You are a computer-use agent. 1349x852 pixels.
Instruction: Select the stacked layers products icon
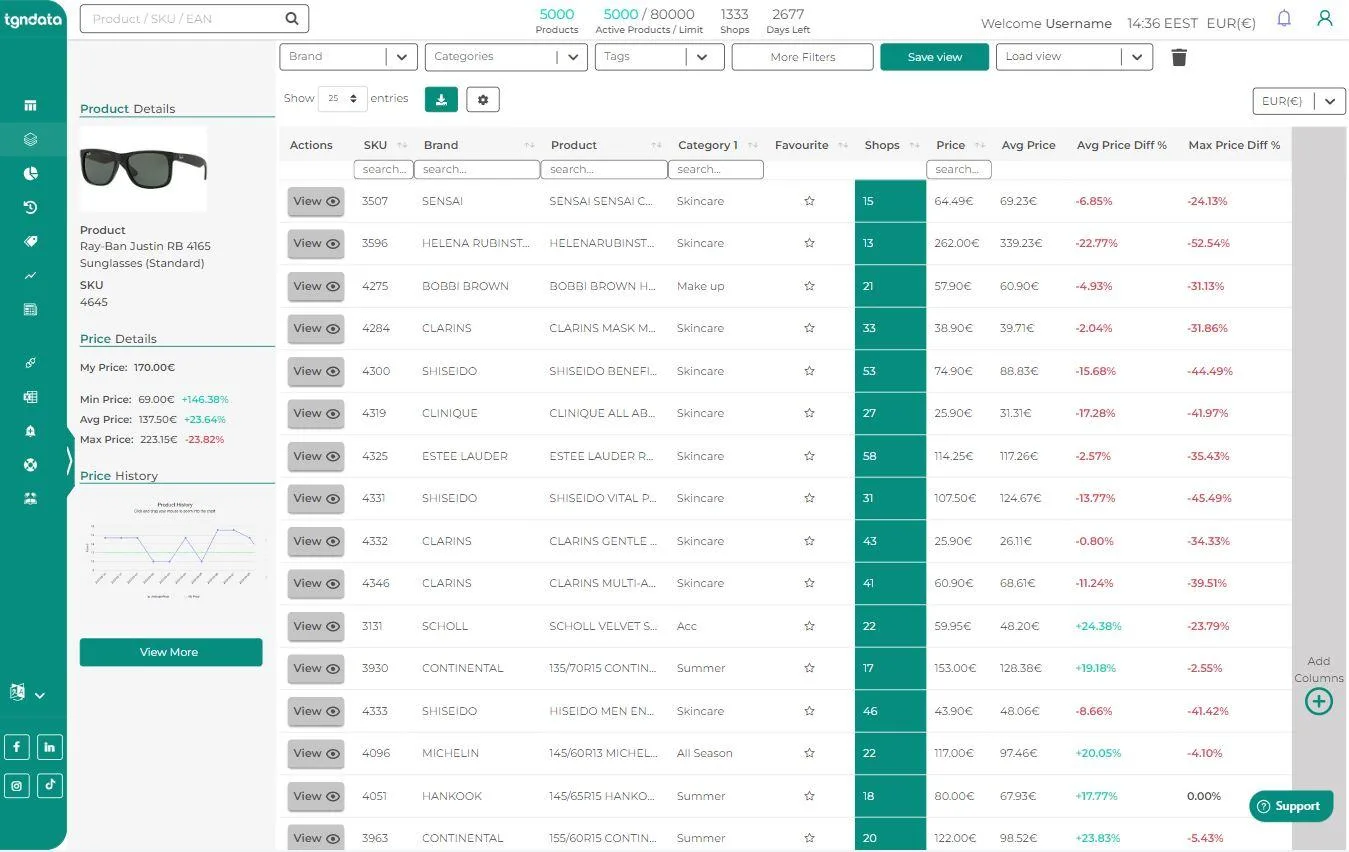30,139
